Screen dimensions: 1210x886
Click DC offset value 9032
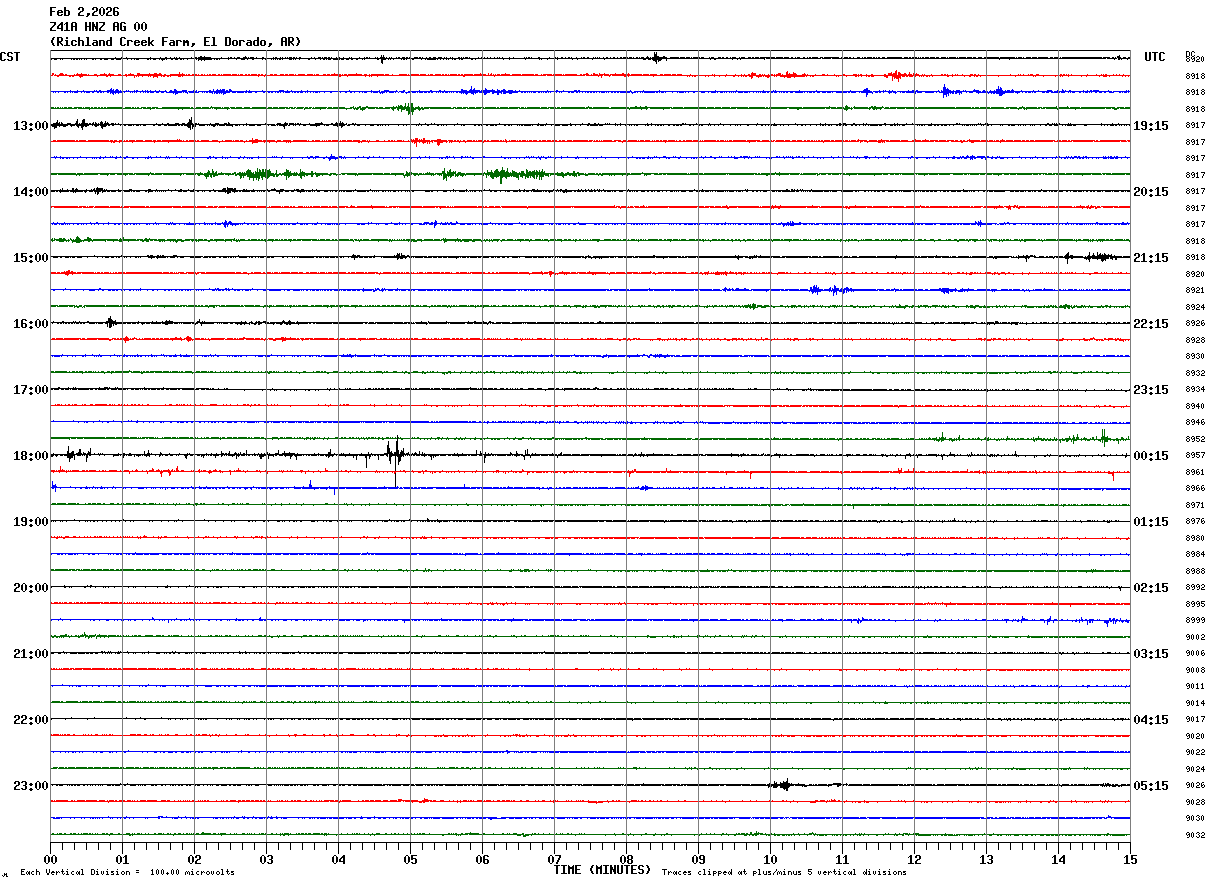click(x=1195, y=835)
